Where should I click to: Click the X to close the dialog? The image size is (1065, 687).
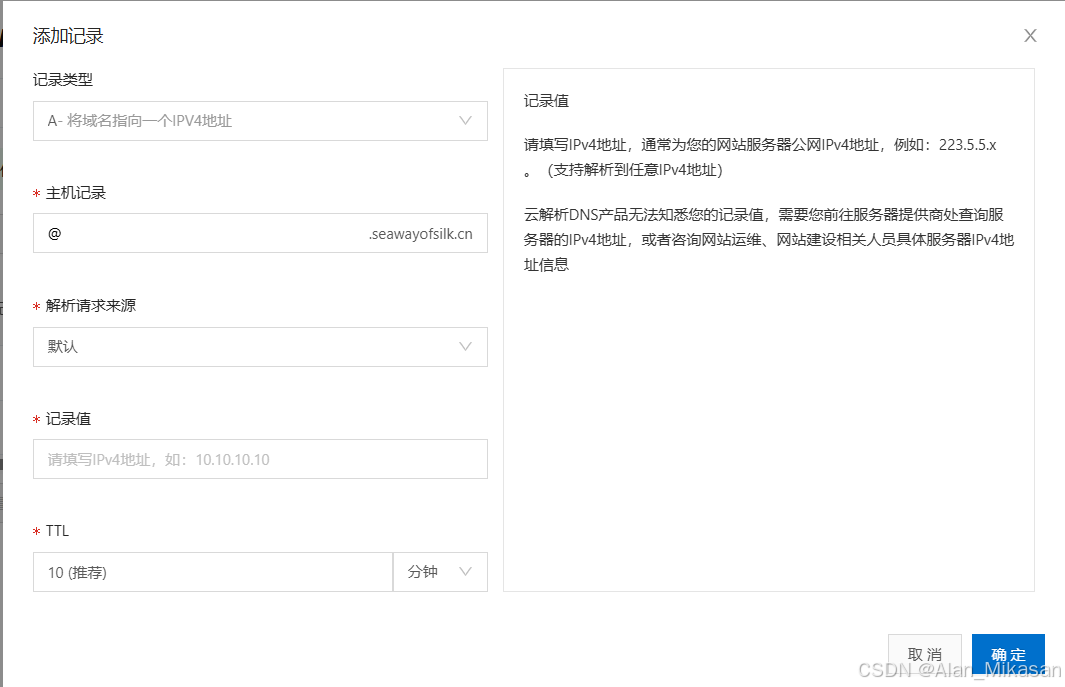pyautogui.click(x=1030, y=35)
